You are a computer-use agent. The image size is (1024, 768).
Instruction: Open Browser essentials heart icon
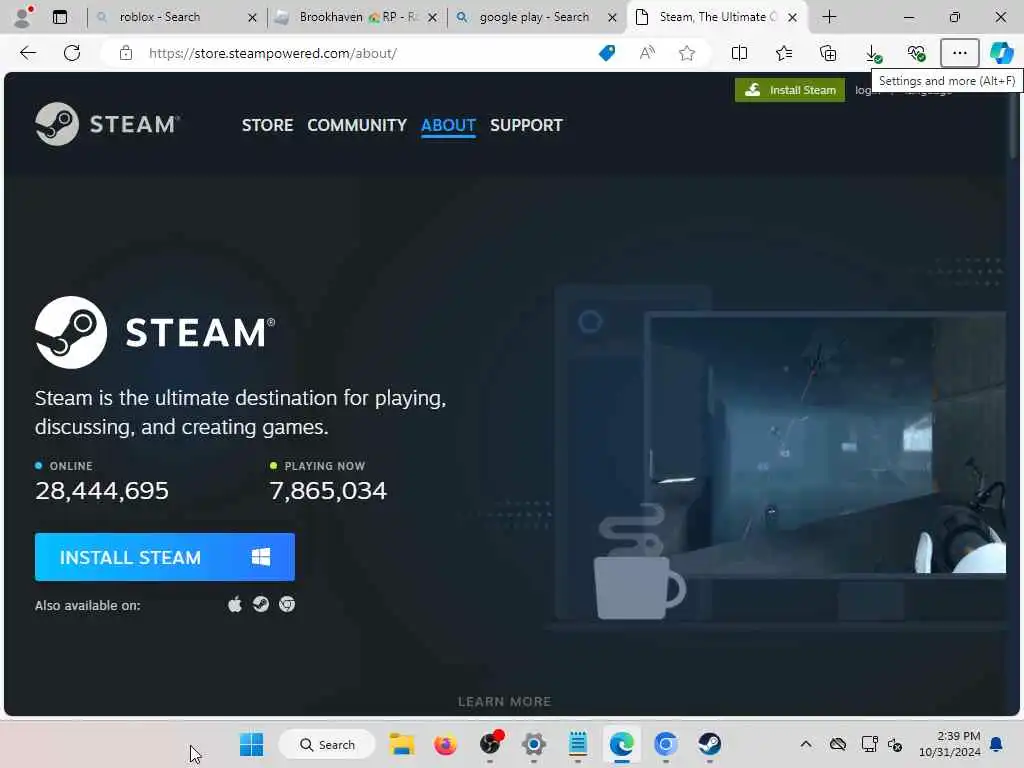pos(916,53)
